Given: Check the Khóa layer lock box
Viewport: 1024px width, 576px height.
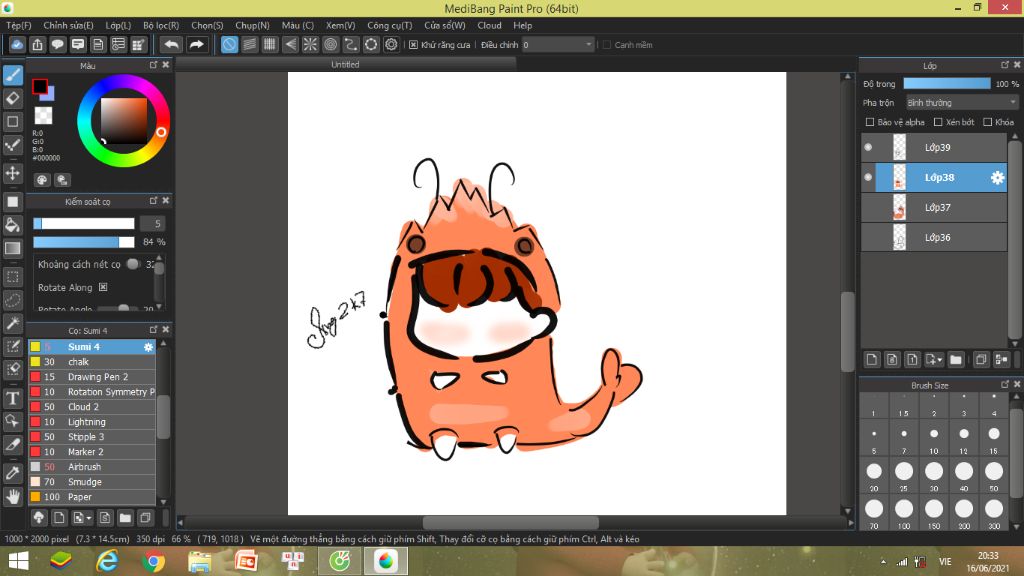Looking at the screenshot, I should click(x=987, y=122).
